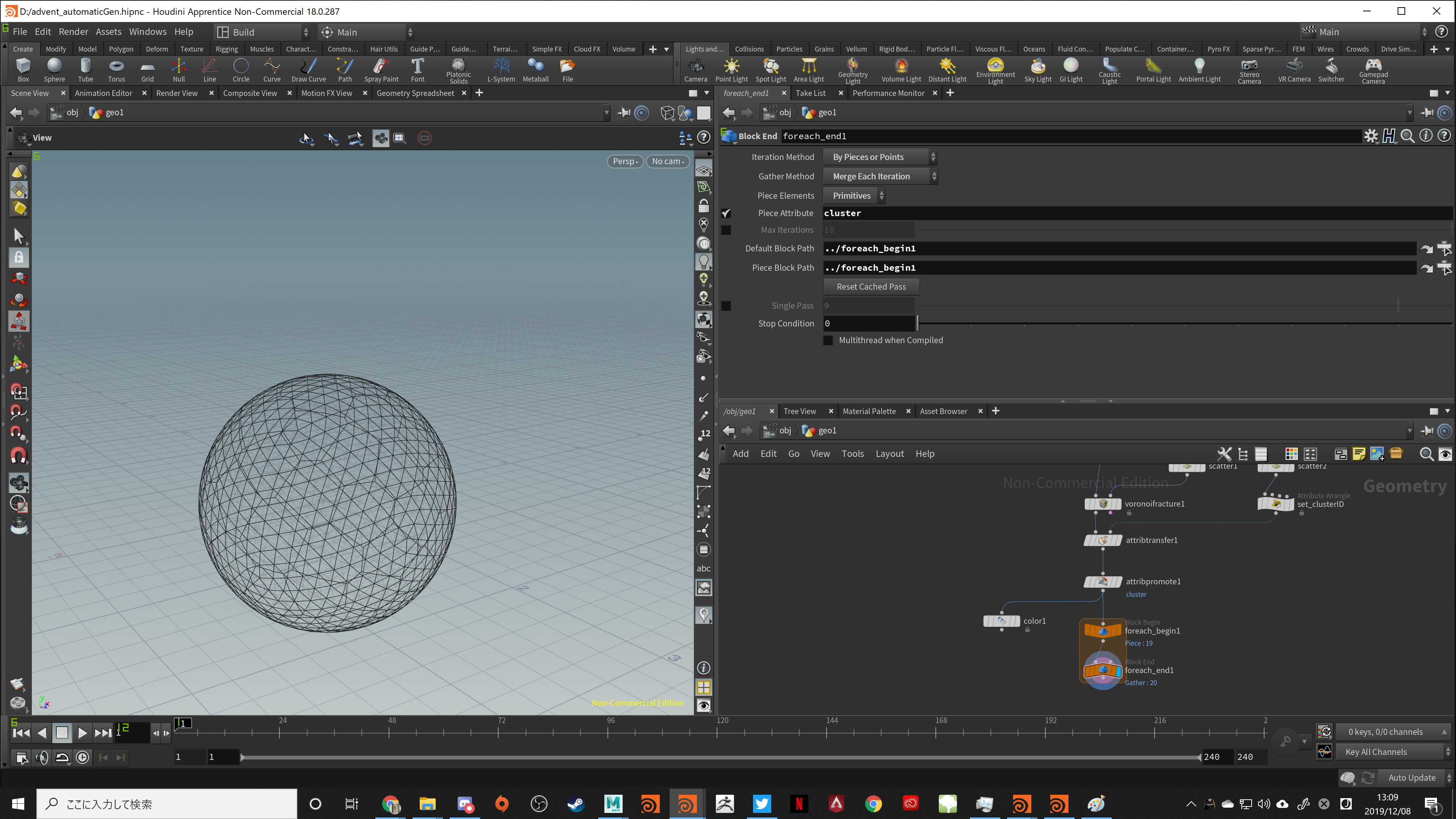Click the Spray Paint shelf tool
1456x819 pixels.
[381, 70]
